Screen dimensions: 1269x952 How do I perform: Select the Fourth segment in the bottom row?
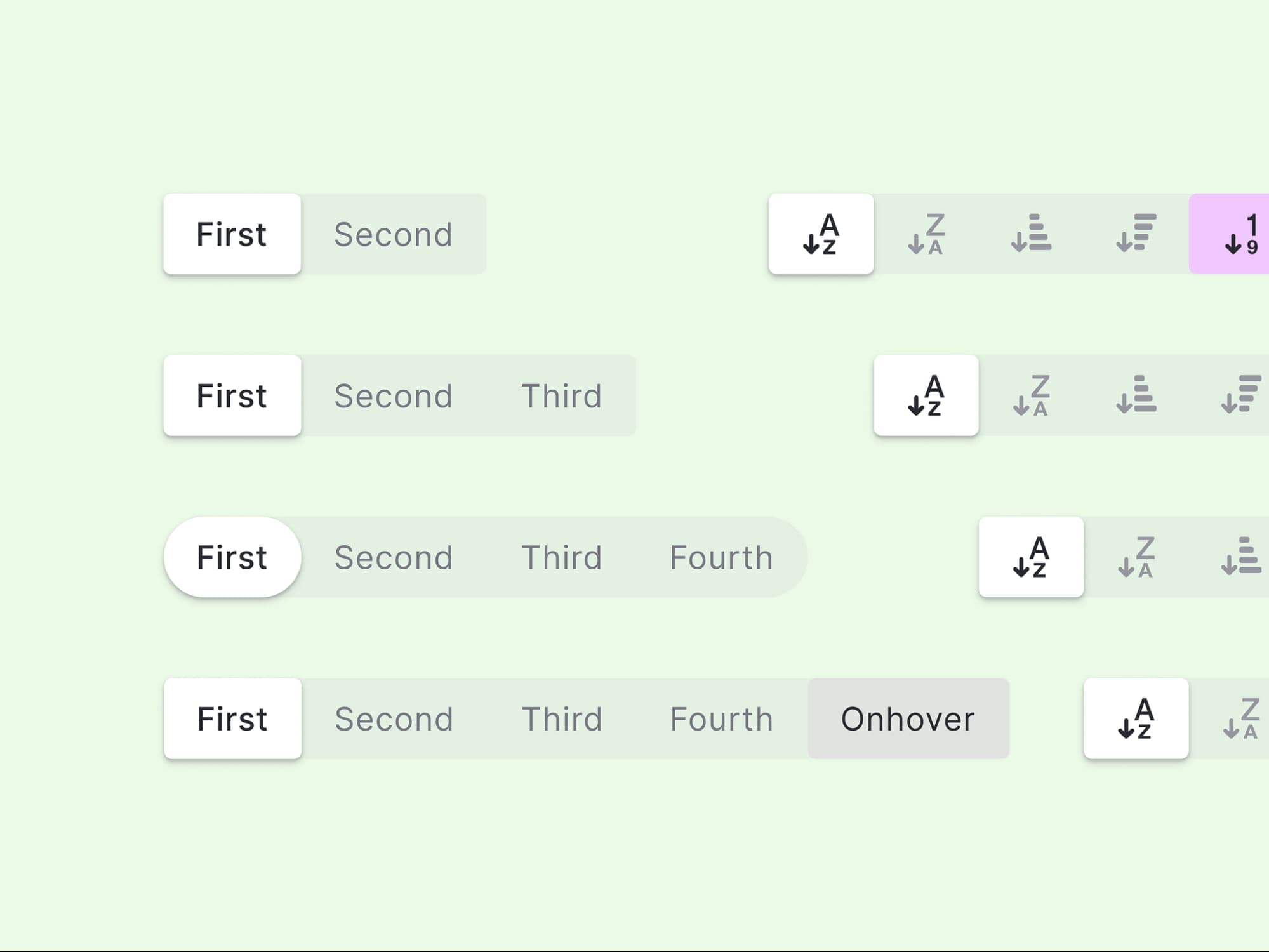(721, 718)
